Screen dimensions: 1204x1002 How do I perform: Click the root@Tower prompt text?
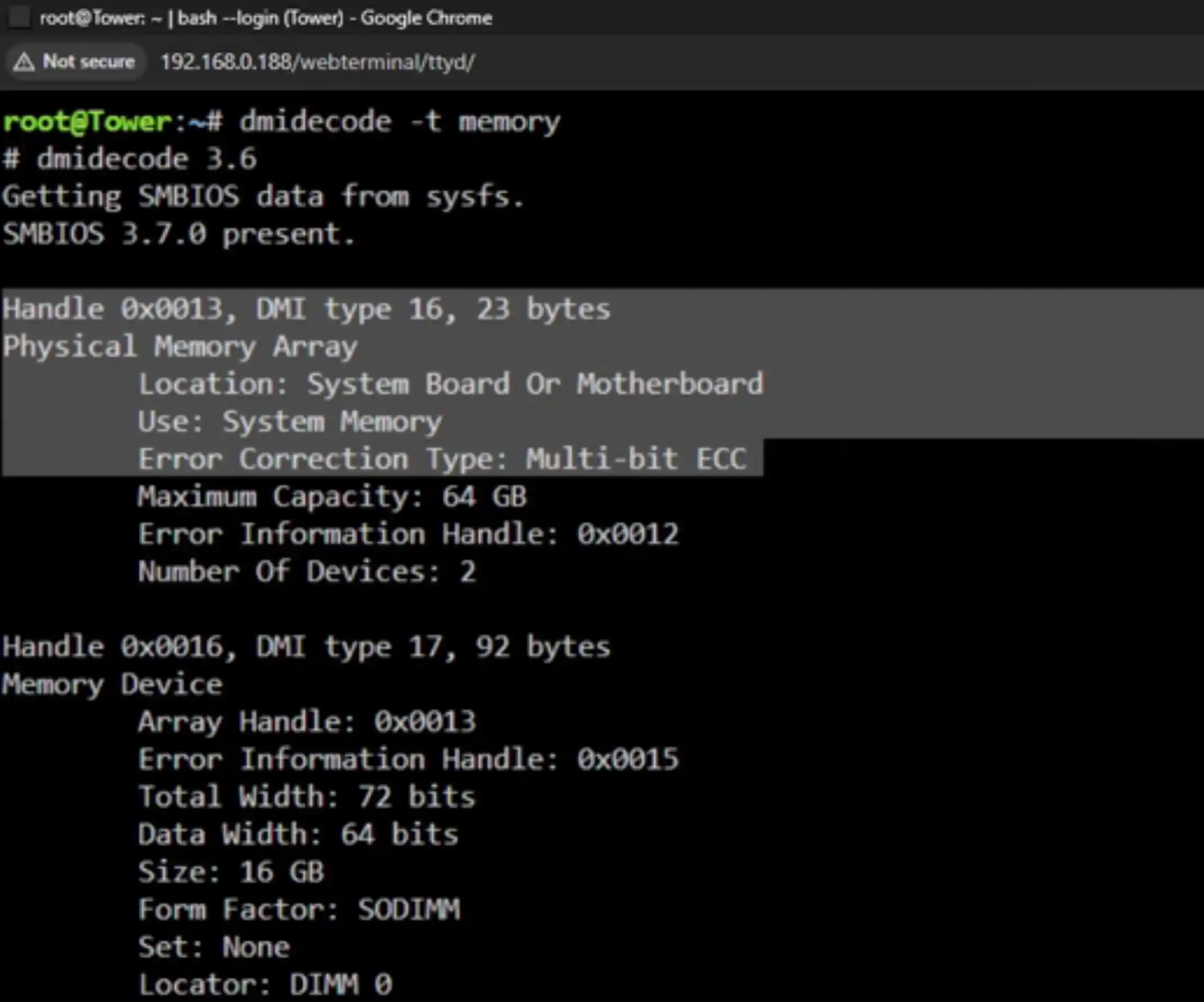tap(87, 122)
